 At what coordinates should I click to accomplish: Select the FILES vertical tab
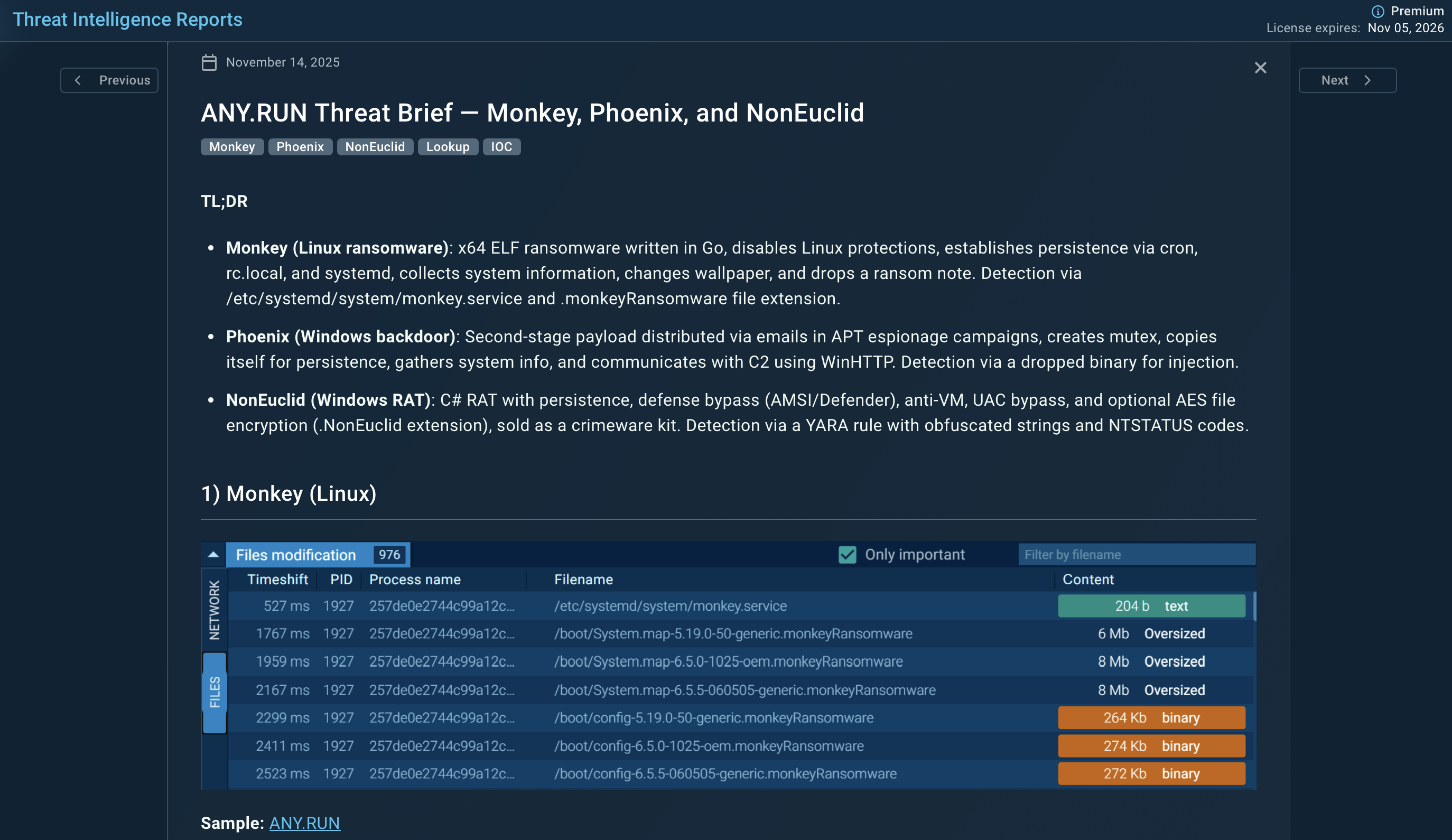pos(215,692)
